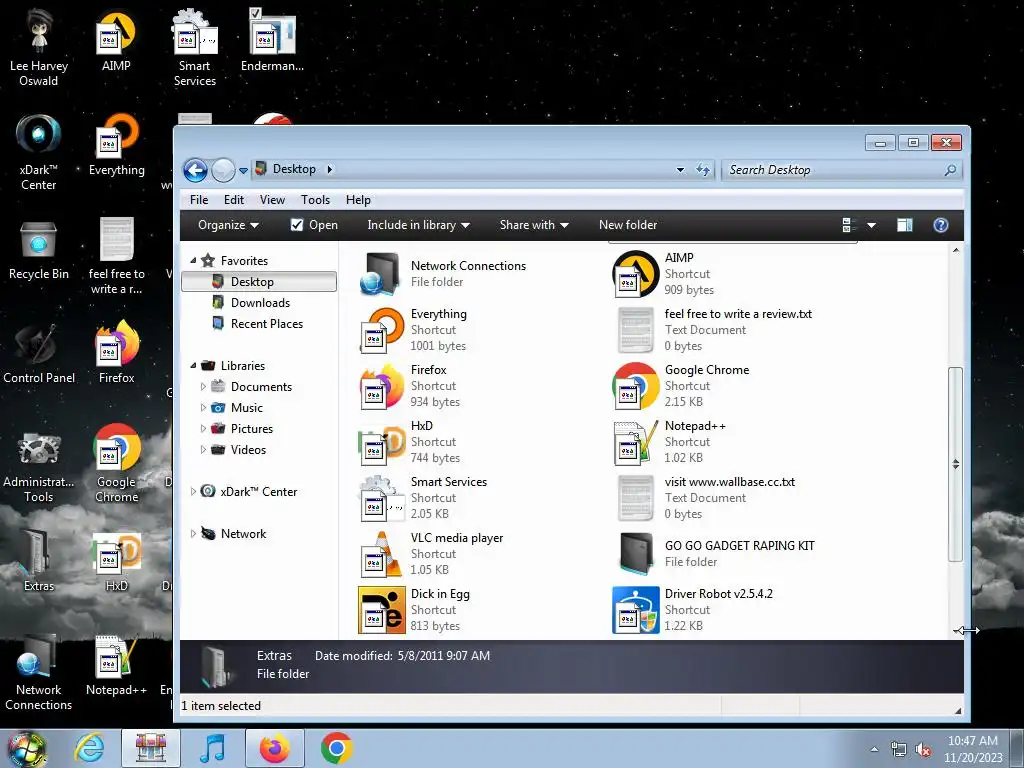Click the Desktop breadcrumb arrow in address bar

point(329,170)
